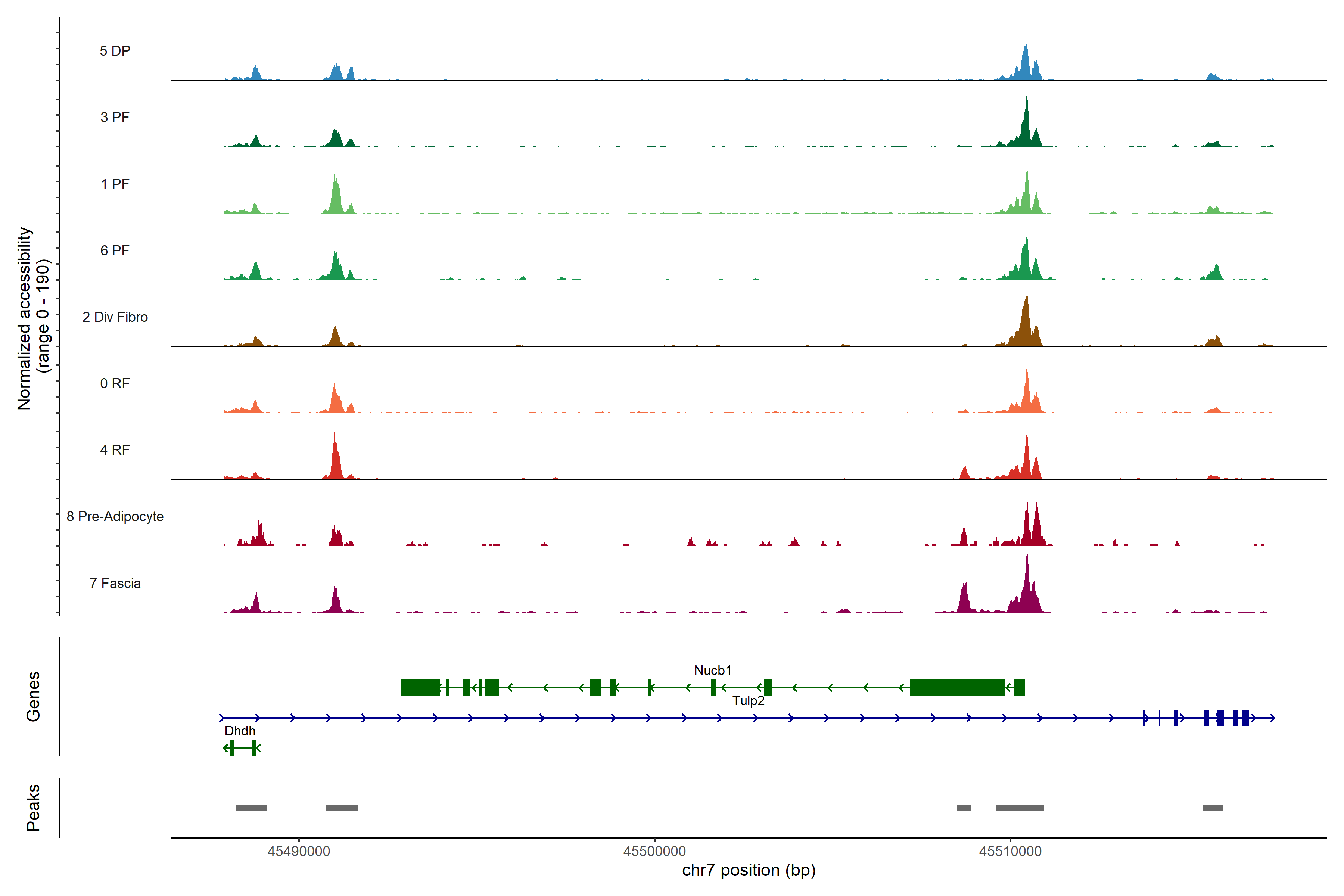Click the leftmost gray peak bar
Viewport: 1344px width, 896px height.
pos(251,808)
